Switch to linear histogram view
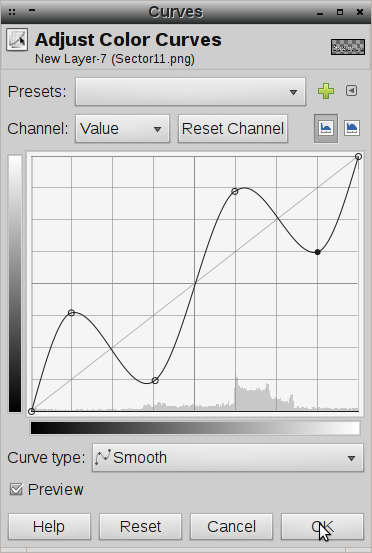Image resolution: width=372 pixels, height=553 pixels. tap(326, 128)
